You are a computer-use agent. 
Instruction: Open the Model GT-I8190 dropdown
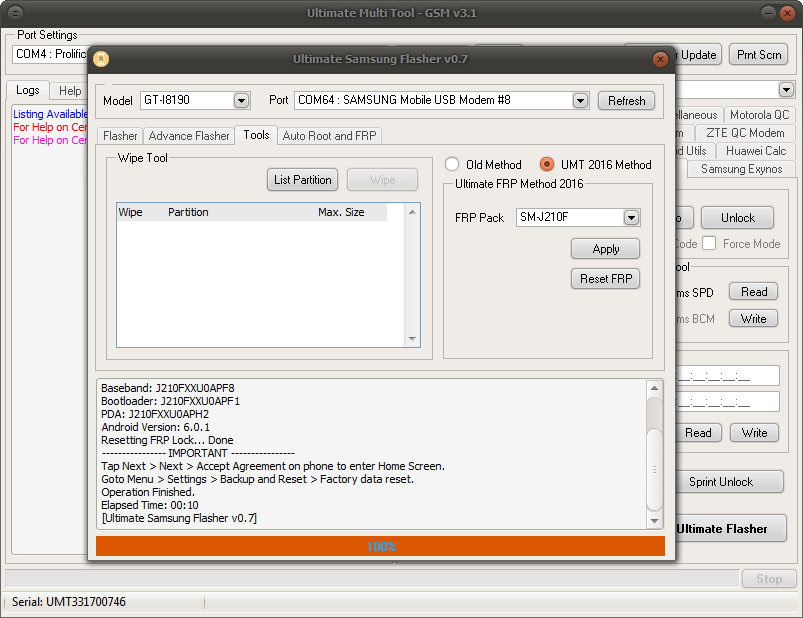click(x=241, y=101)
